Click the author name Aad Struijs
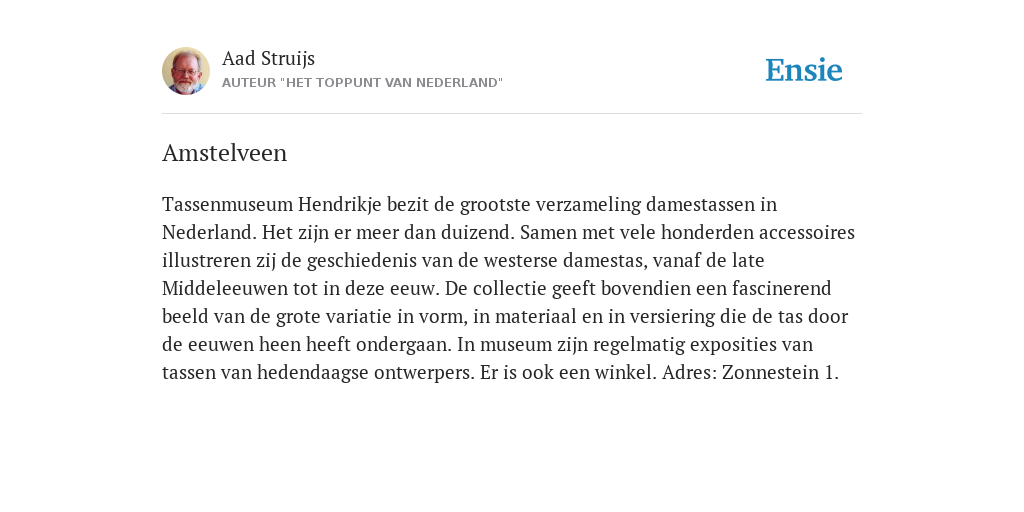 tap(268, 58)
